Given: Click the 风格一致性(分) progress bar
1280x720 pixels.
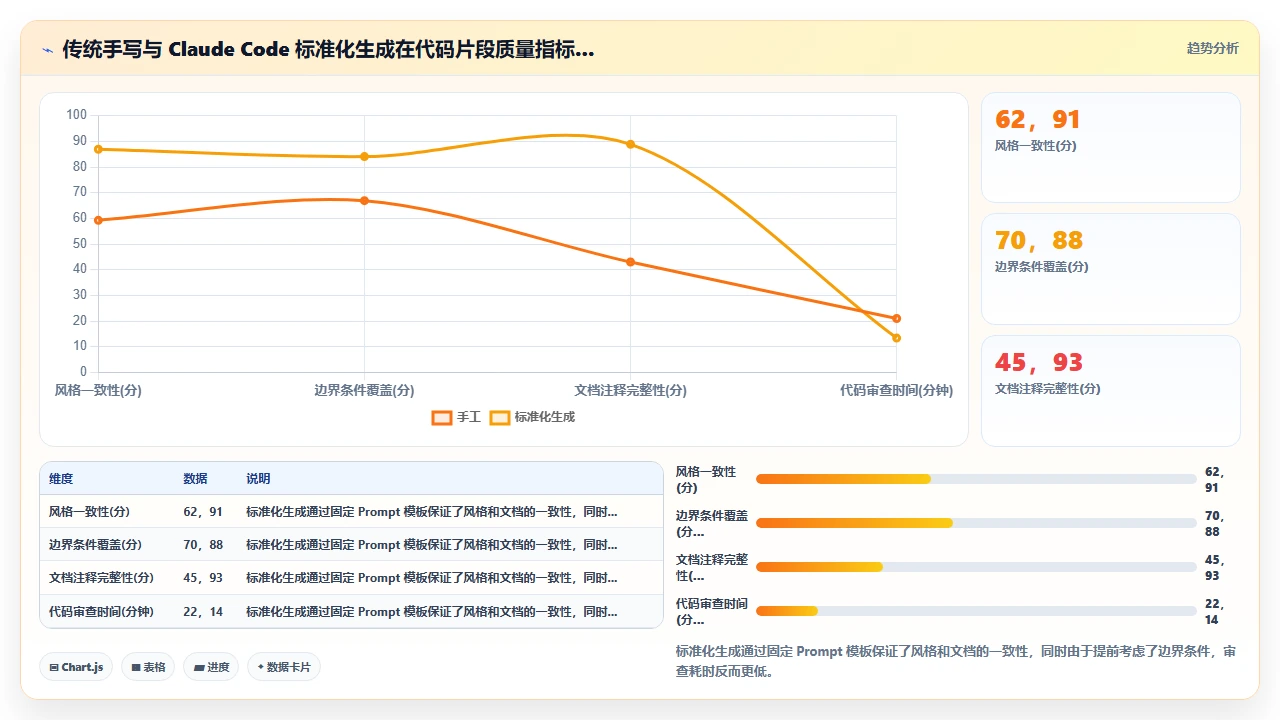Looking at the screenshot, I should (x=976, y=479).
